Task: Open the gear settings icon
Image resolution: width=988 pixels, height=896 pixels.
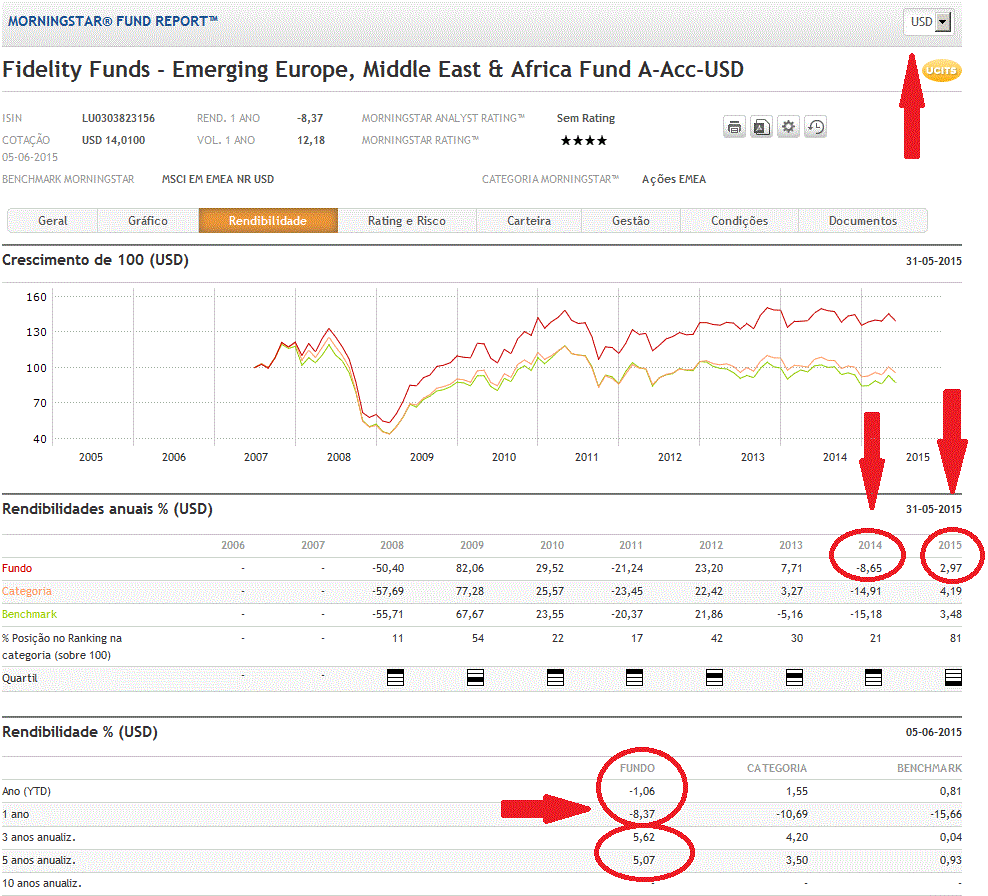Action: 788,127
